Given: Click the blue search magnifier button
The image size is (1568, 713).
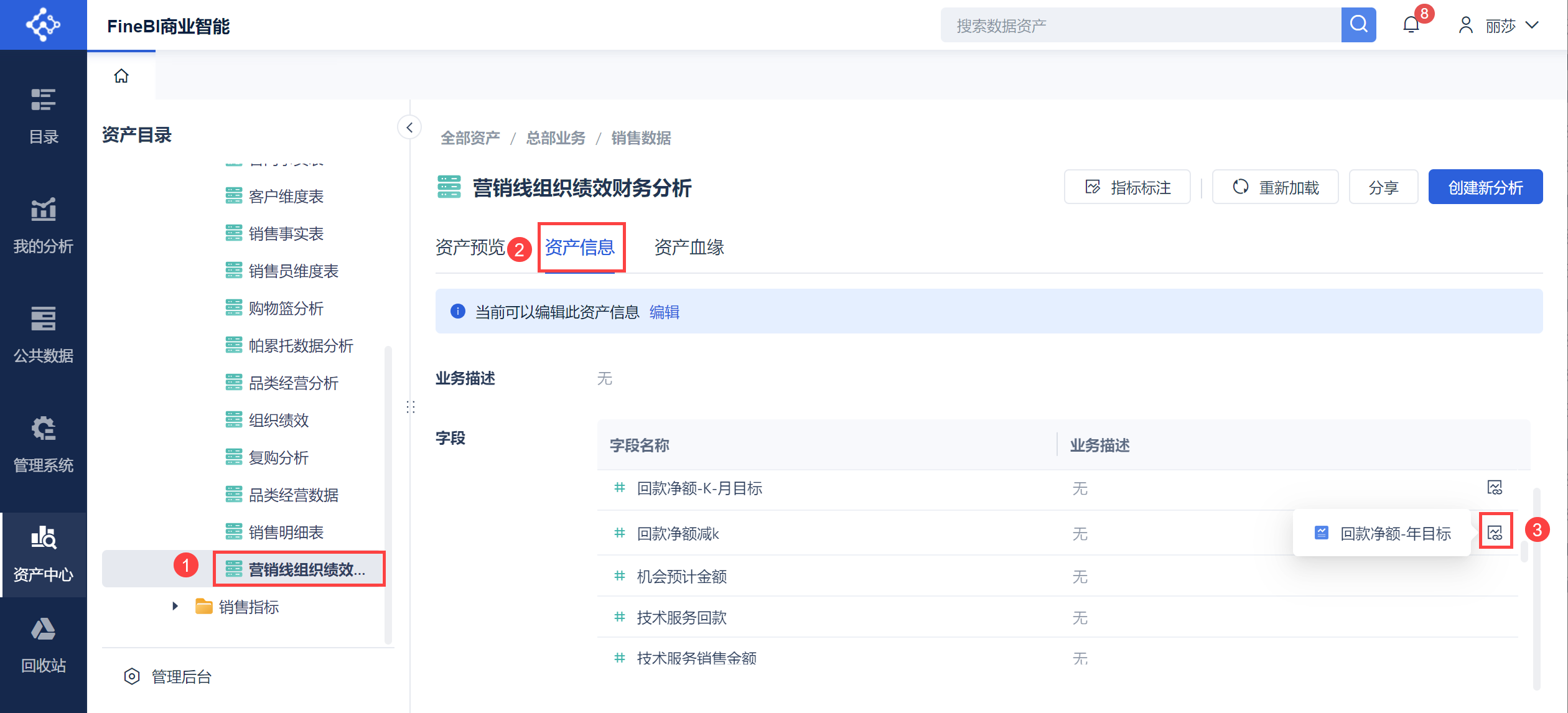Looking at the screenshot, I should pyautogui.click(x=1358, y=25).
